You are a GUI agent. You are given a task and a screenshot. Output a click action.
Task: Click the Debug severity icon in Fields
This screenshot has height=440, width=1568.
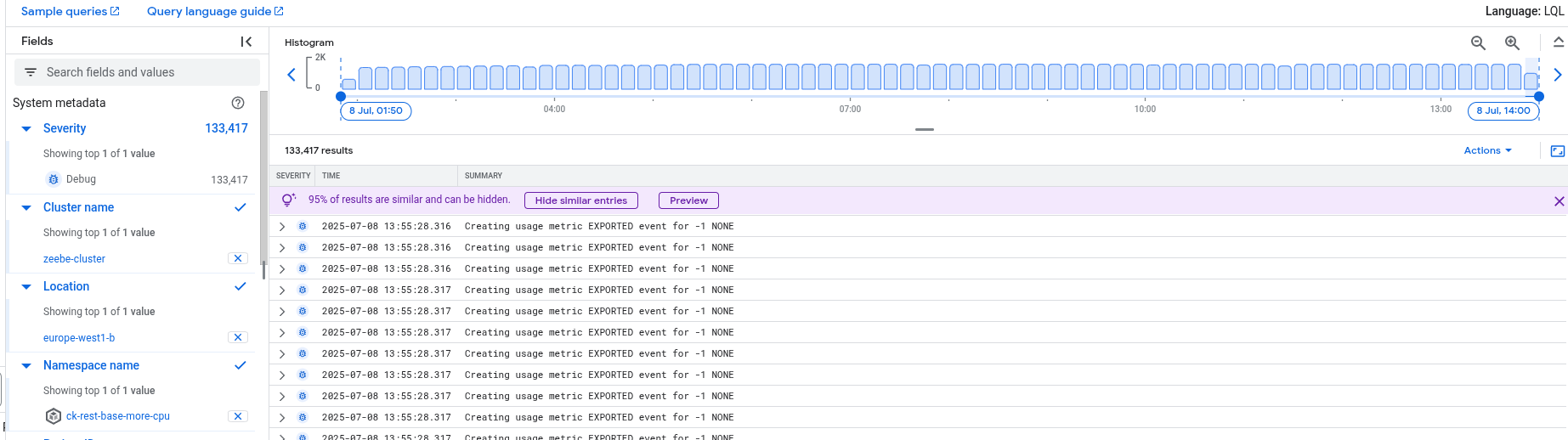pyautogui.click(x=54, y=179)
